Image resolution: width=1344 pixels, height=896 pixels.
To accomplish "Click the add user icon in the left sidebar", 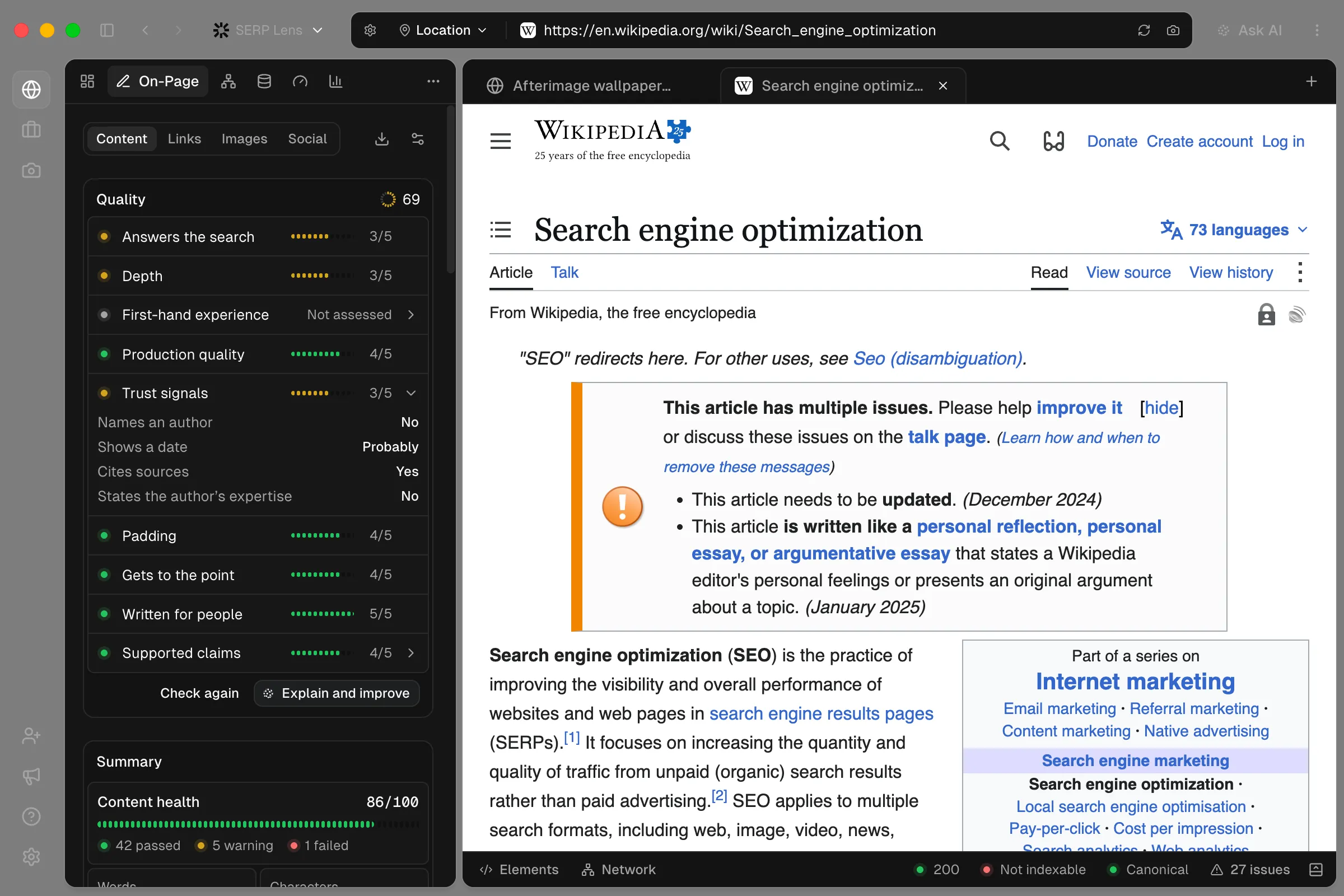I will [31, 735].
